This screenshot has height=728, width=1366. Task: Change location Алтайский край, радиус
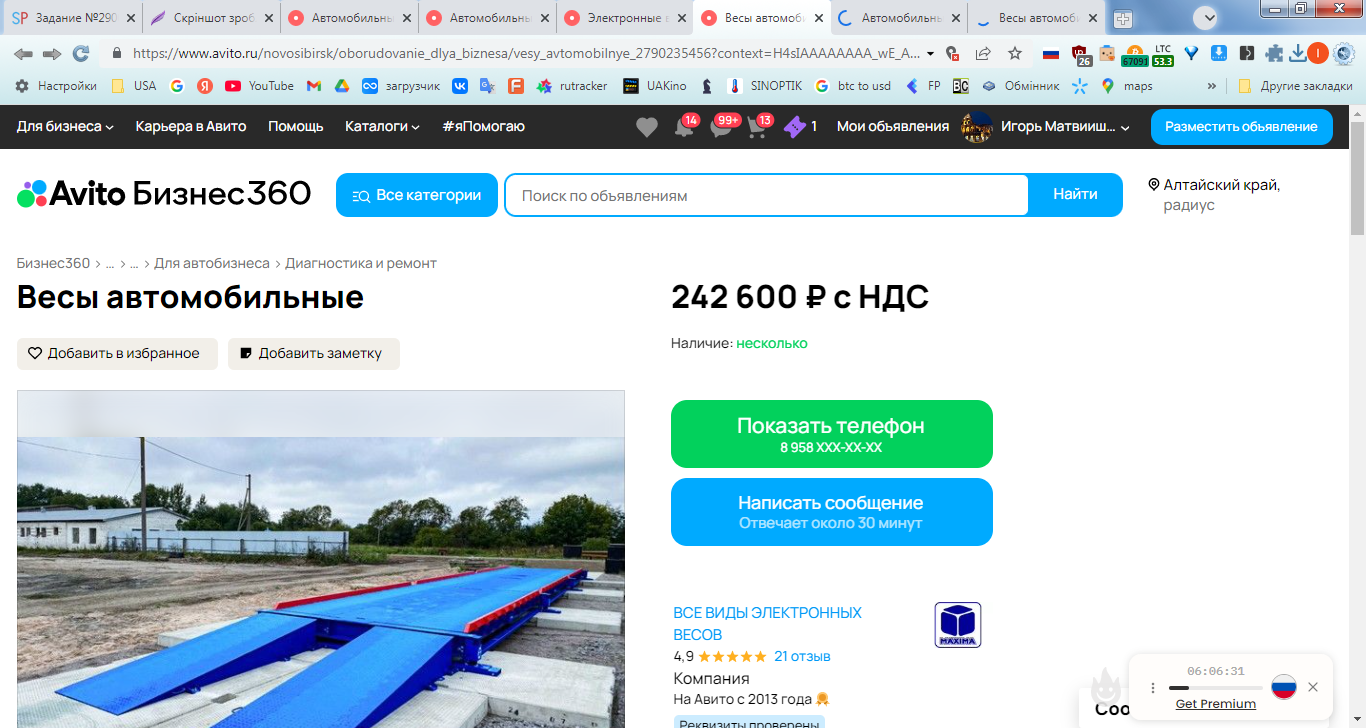point(1214,195)
